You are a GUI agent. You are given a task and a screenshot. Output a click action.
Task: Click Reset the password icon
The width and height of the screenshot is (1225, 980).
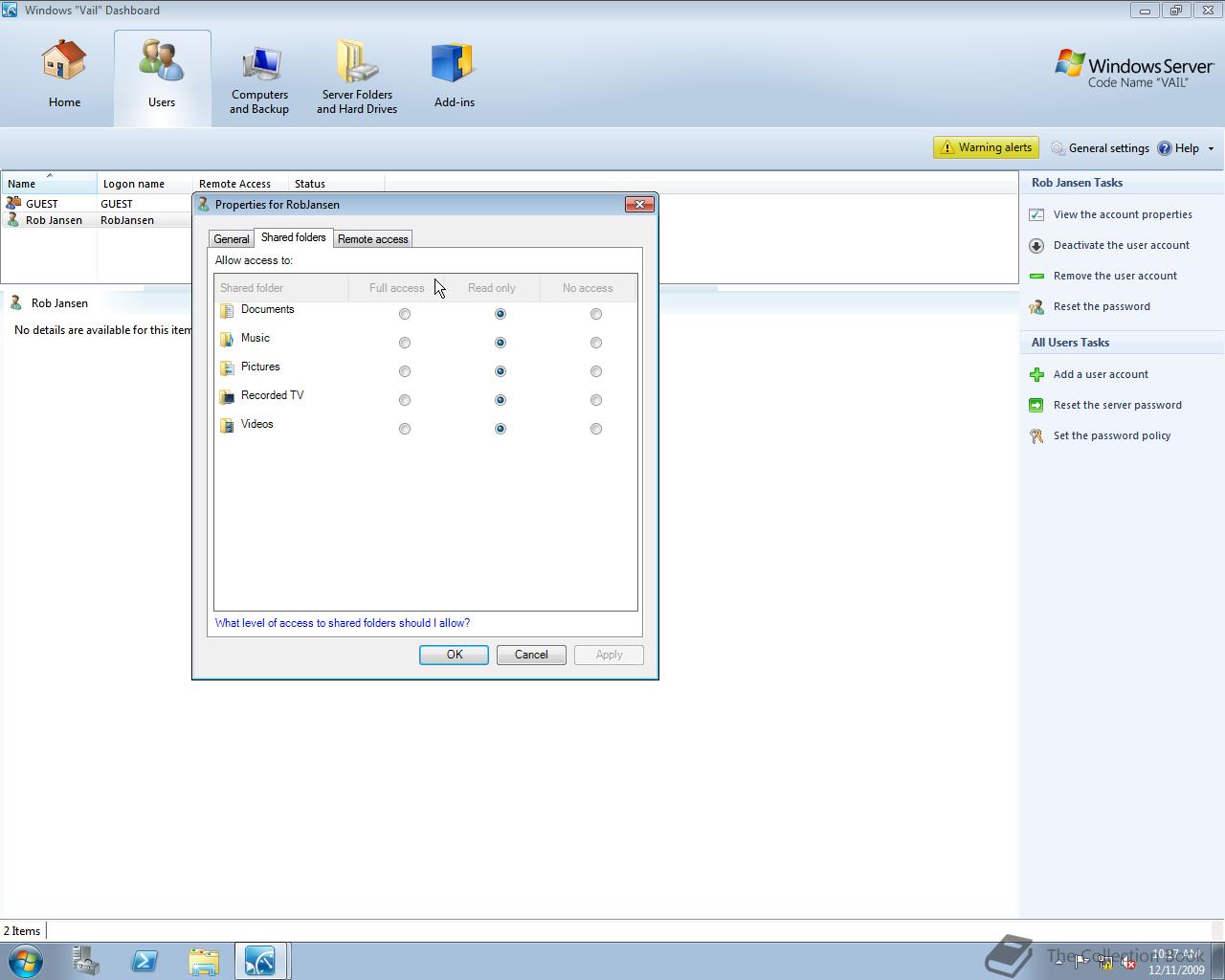(1036, 306)
